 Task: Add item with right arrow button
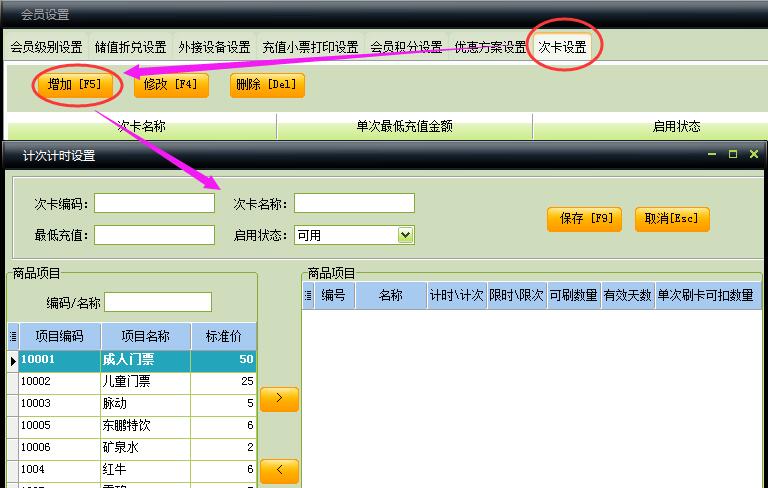(x=279, y=399)
